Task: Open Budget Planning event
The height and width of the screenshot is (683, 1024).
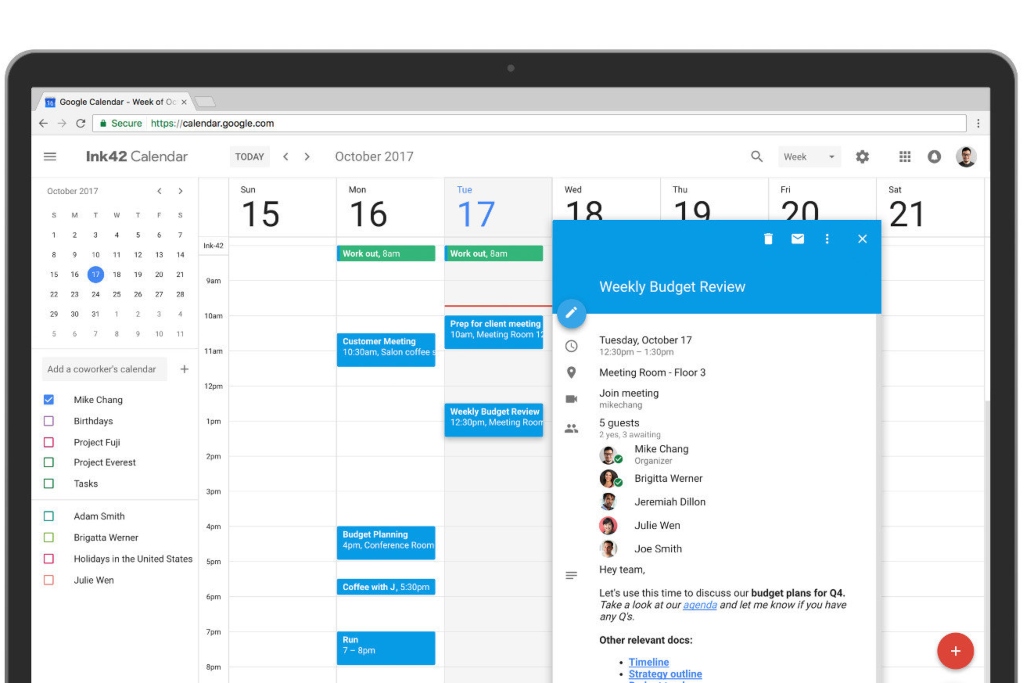Action: tap(386, 543)
